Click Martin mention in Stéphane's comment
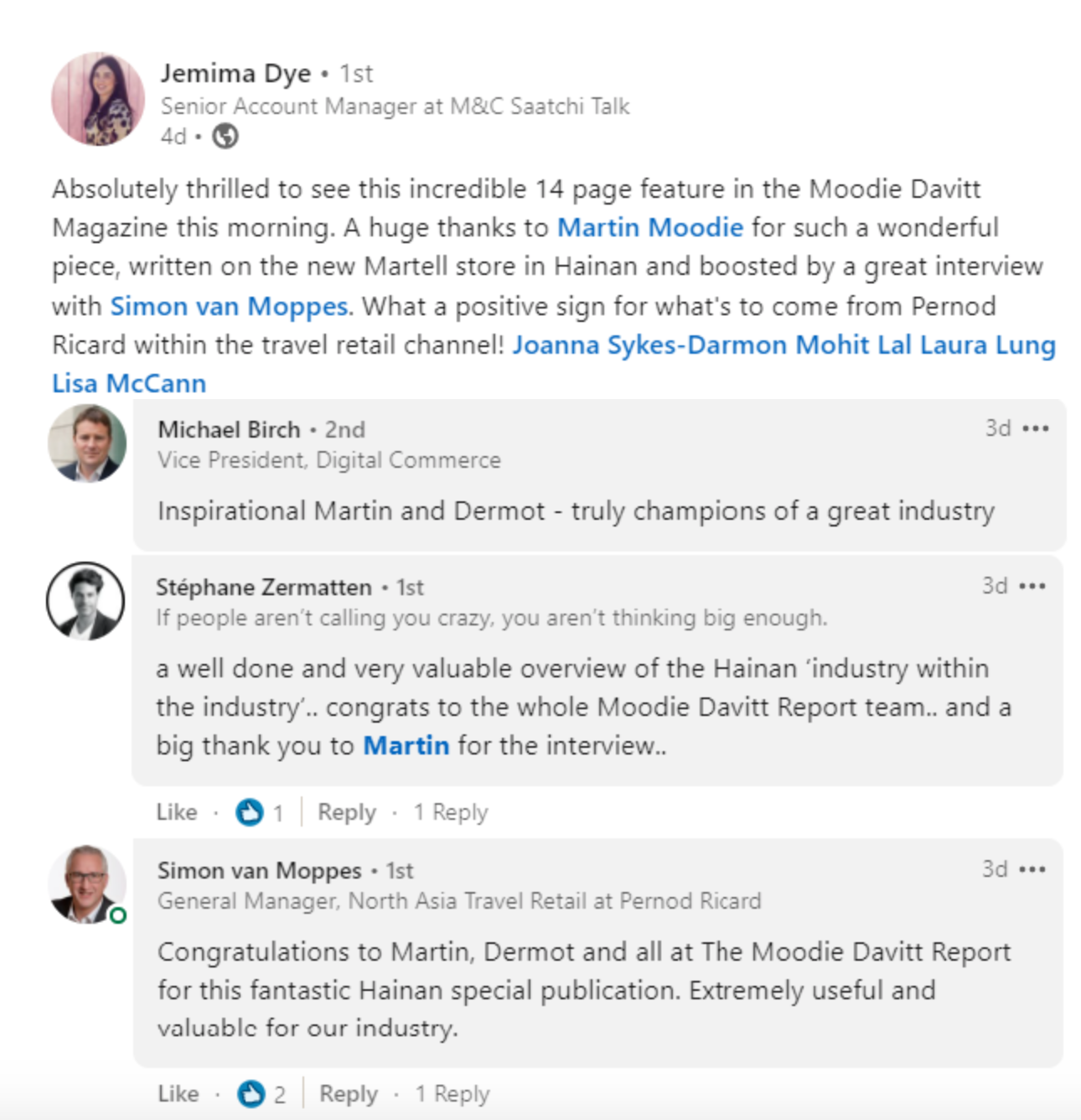1081x1120 pixels. pyautogui.click(x=406, y=745)
